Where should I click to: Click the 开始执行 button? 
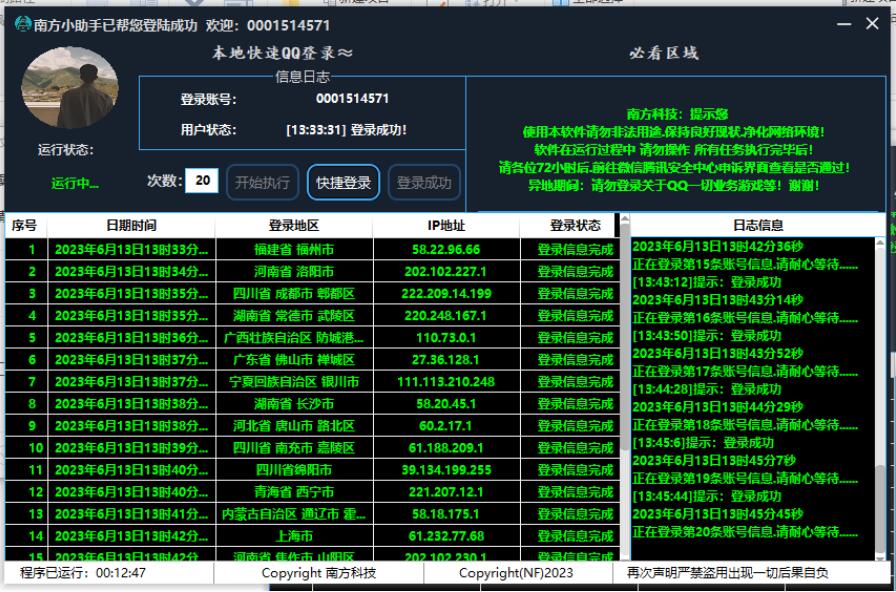pos(262,182)
